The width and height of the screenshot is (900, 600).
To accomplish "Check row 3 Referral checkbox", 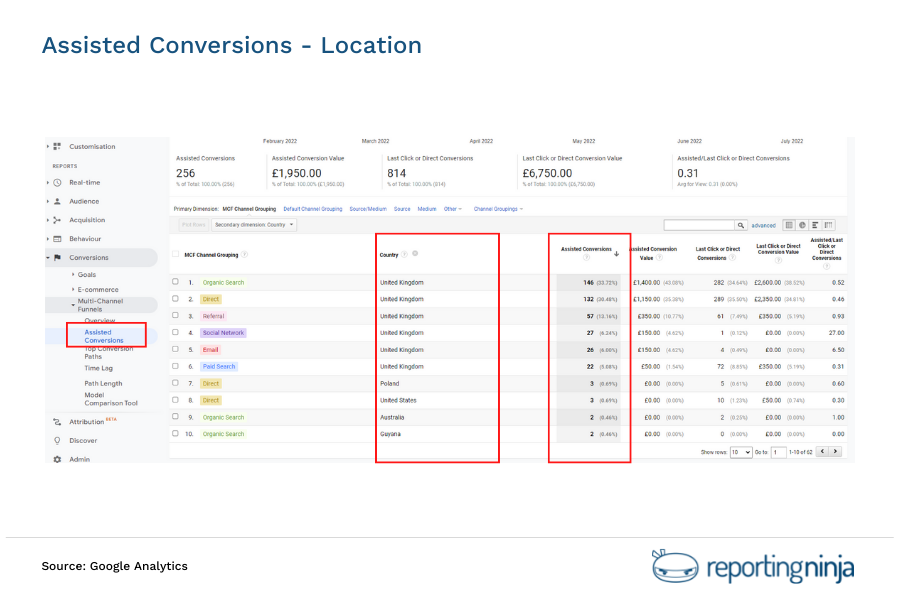I will click(176, 315).
